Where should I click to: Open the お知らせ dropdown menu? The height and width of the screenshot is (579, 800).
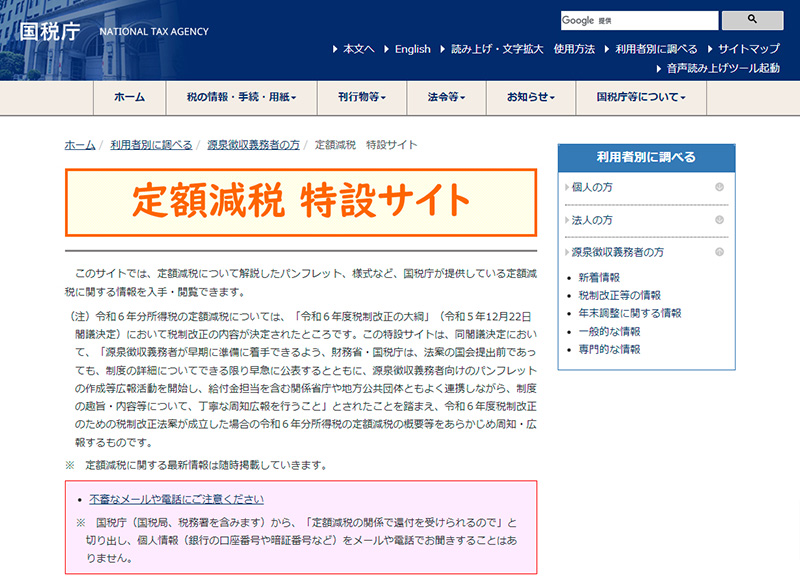528,98
